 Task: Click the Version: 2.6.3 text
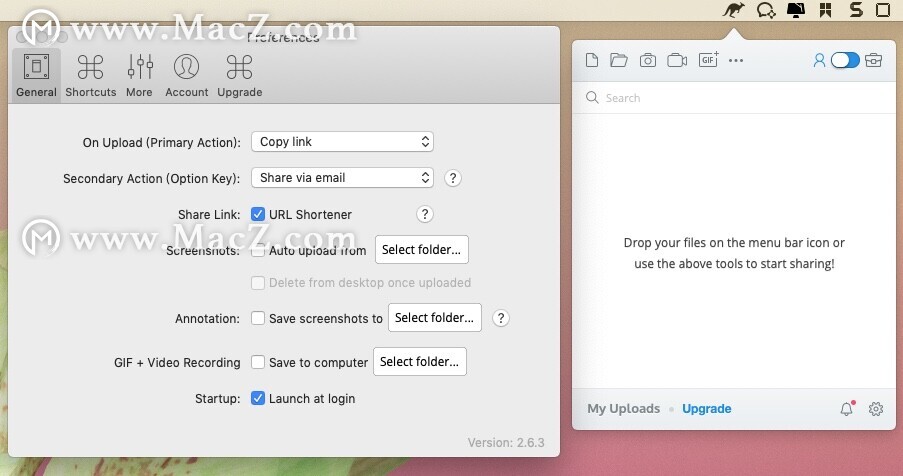pyautogui.click(x=506, y=443)
